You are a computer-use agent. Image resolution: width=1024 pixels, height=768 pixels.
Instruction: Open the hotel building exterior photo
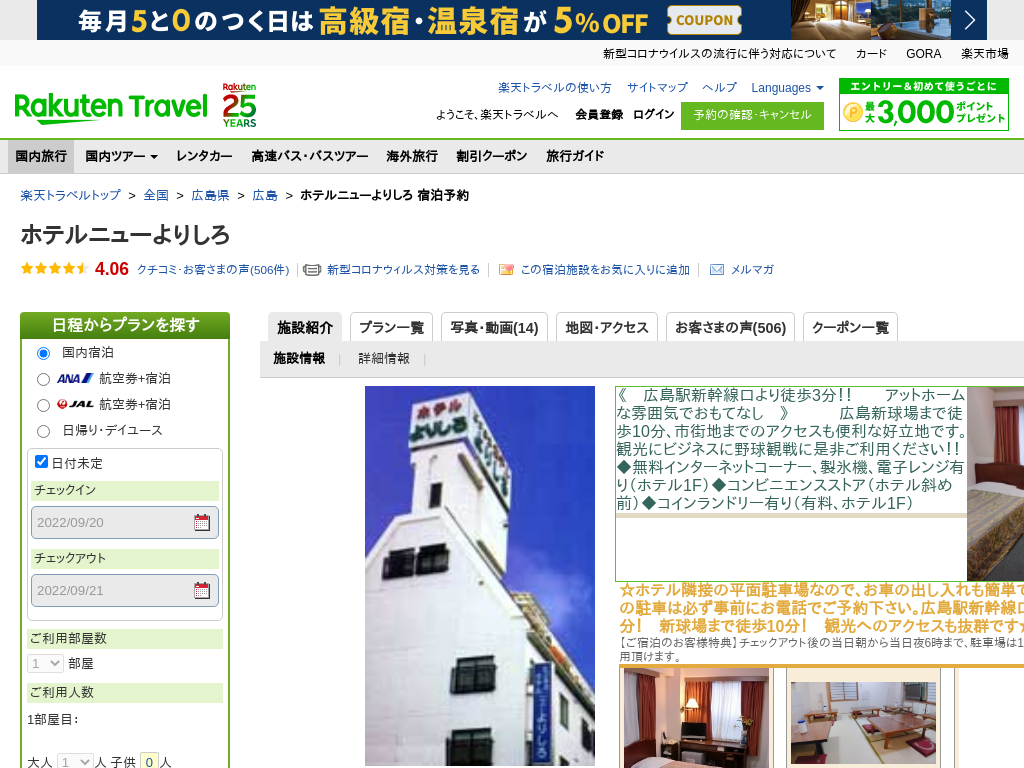point(480,576)
